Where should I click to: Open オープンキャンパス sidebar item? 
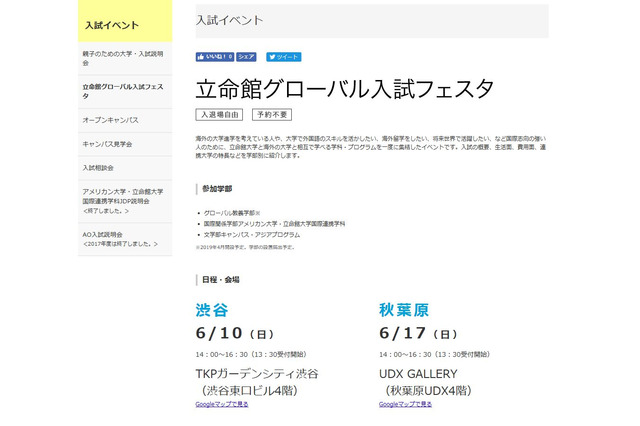(x=125, y=120)
